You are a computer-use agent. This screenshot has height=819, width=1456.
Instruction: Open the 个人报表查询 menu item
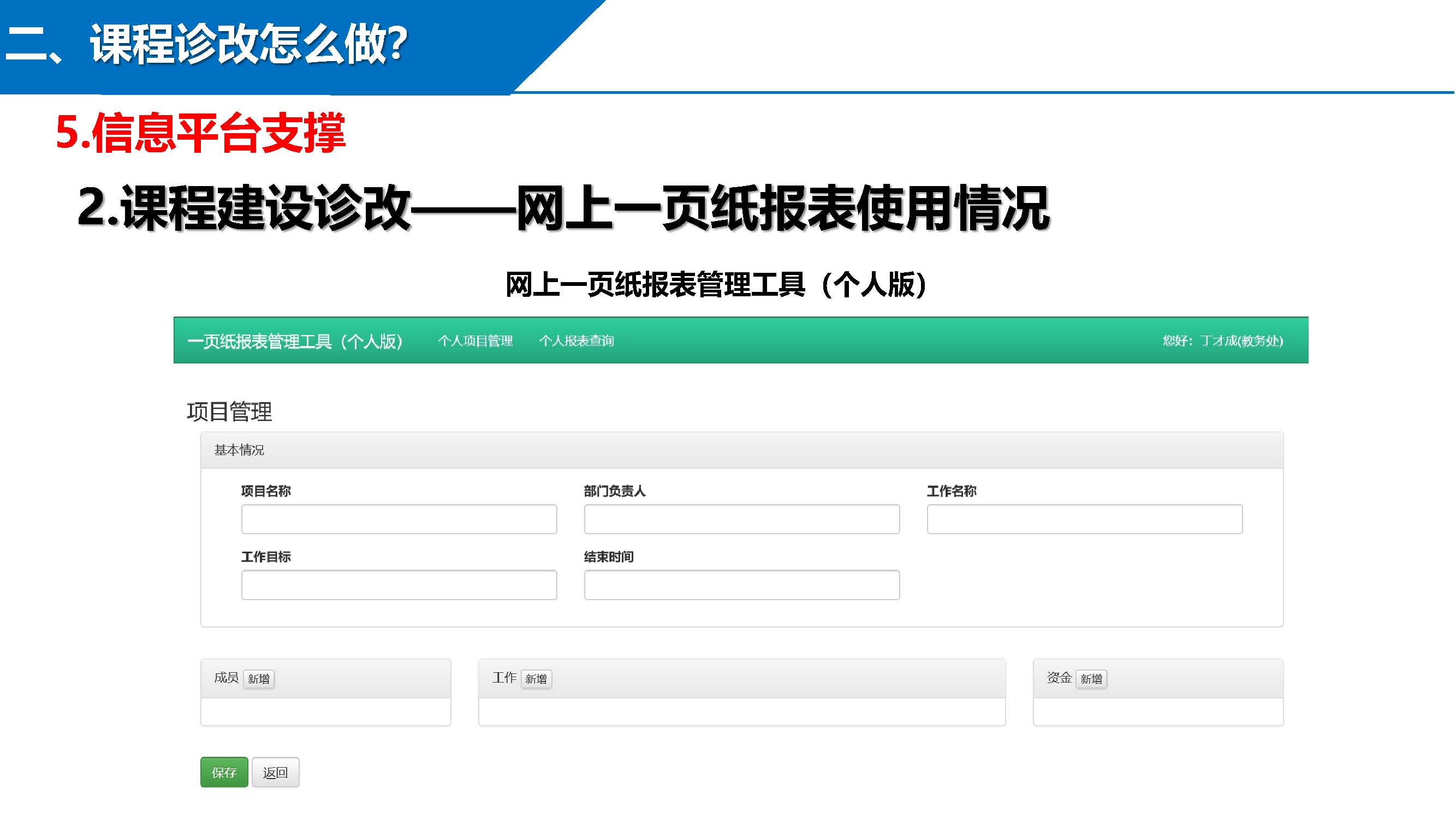pos(577,341)
